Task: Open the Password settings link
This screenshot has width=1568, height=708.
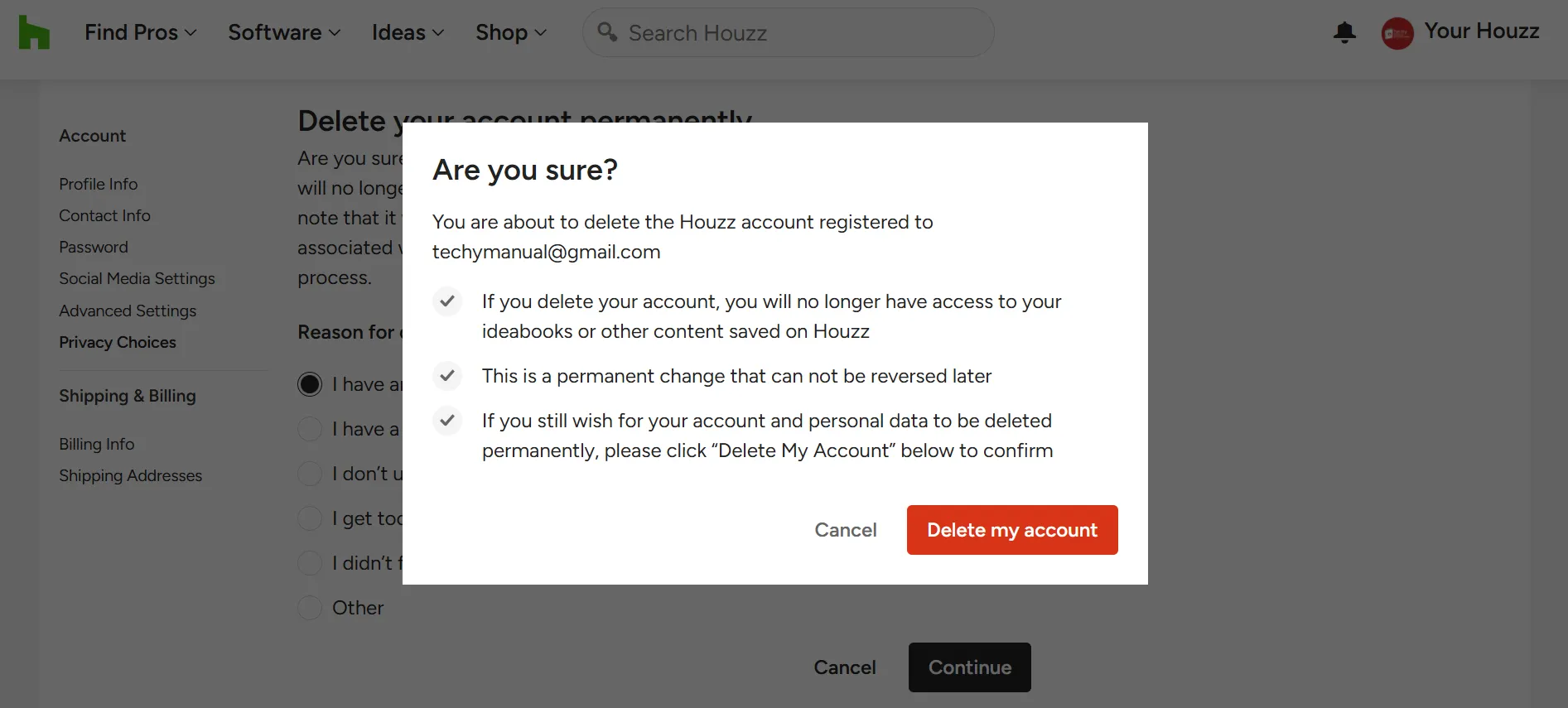Action: point(94,247)
